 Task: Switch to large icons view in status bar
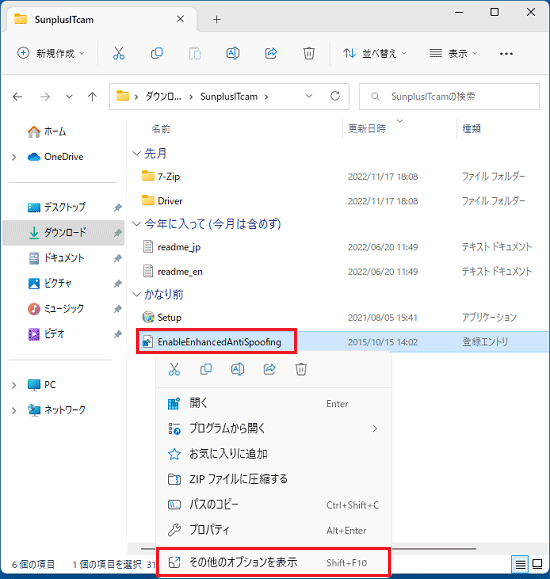537,564
